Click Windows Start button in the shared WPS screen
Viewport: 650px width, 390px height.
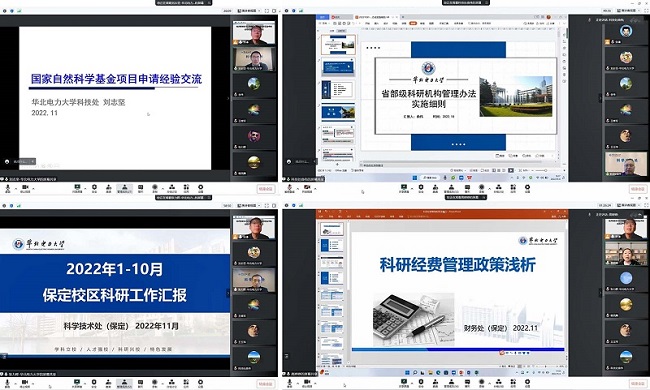pos(415,178)
